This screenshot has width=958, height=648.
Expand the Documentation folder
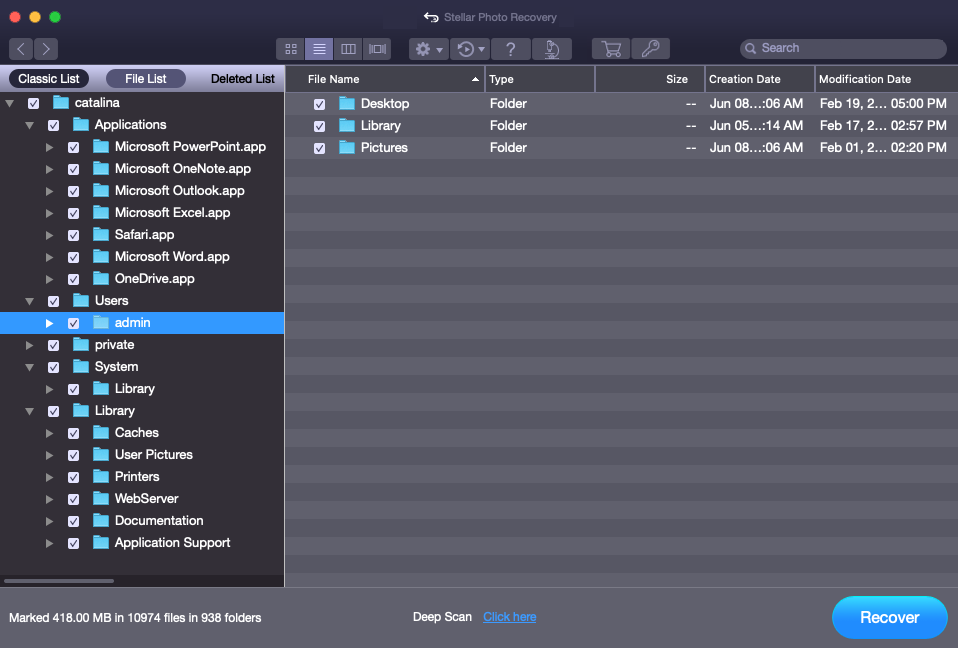(49, 521)
